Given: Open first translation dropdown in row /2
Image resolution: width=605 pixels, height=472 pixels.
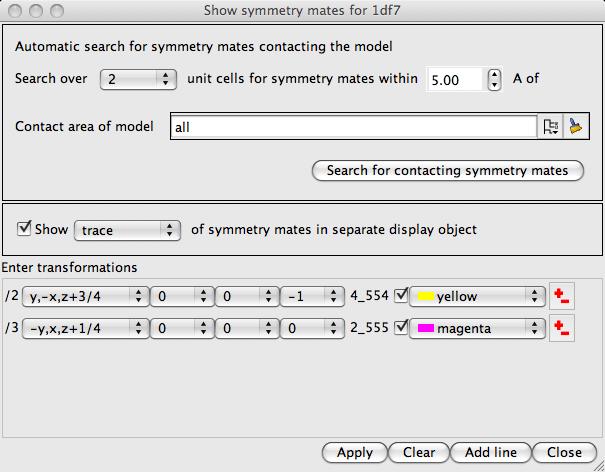Looking at the screenshot, I should click(182, 296).
